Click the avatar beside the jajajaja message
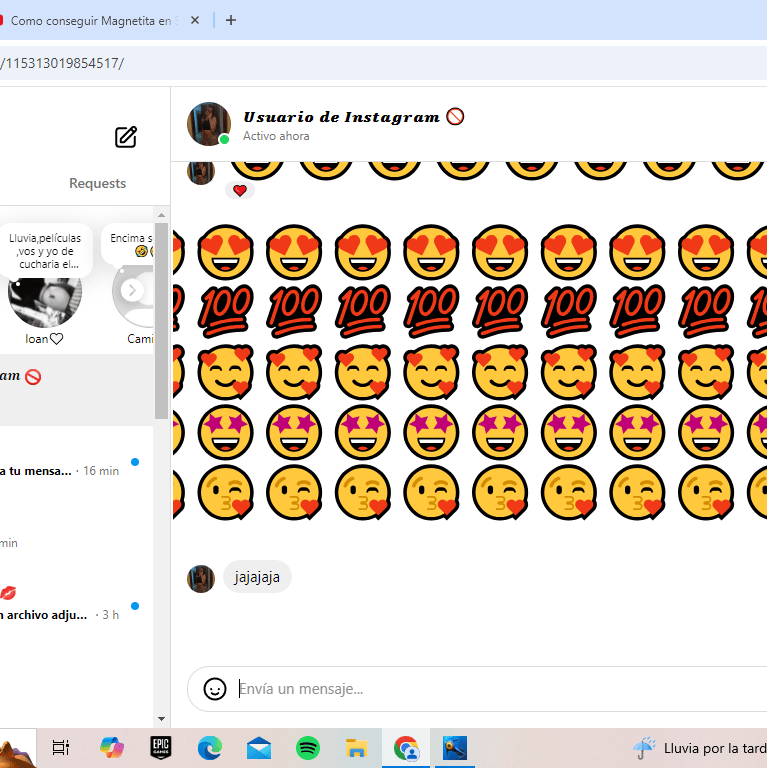This screenshot has width=767, height=768. coord(201,578)
